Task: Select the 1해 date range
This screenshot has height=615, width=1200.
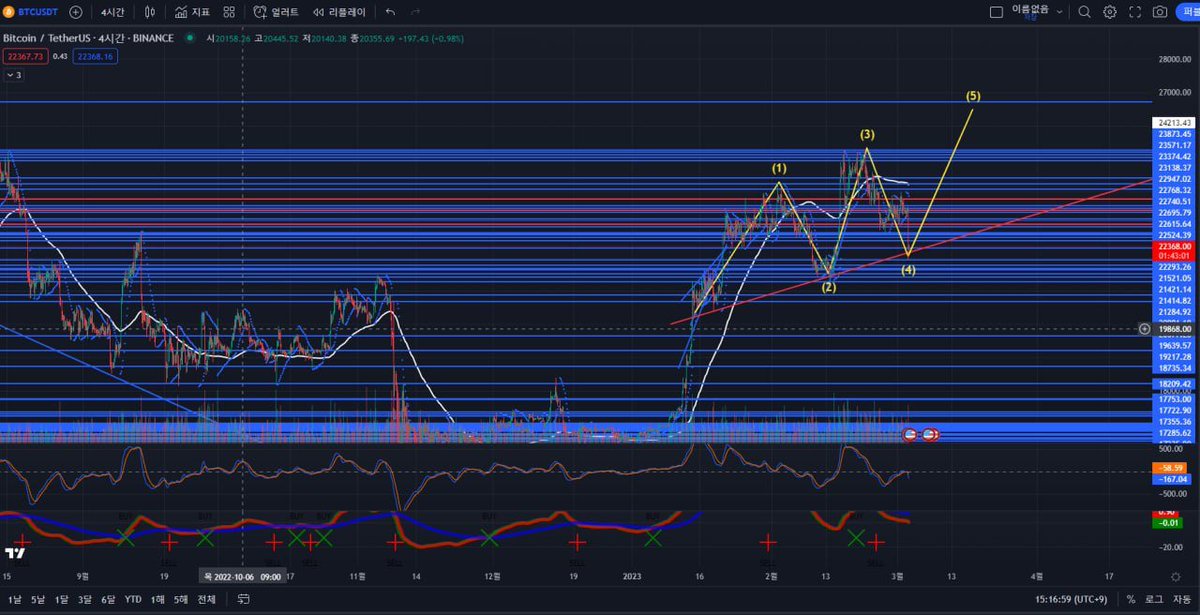Action: click(x=158, y=600)
